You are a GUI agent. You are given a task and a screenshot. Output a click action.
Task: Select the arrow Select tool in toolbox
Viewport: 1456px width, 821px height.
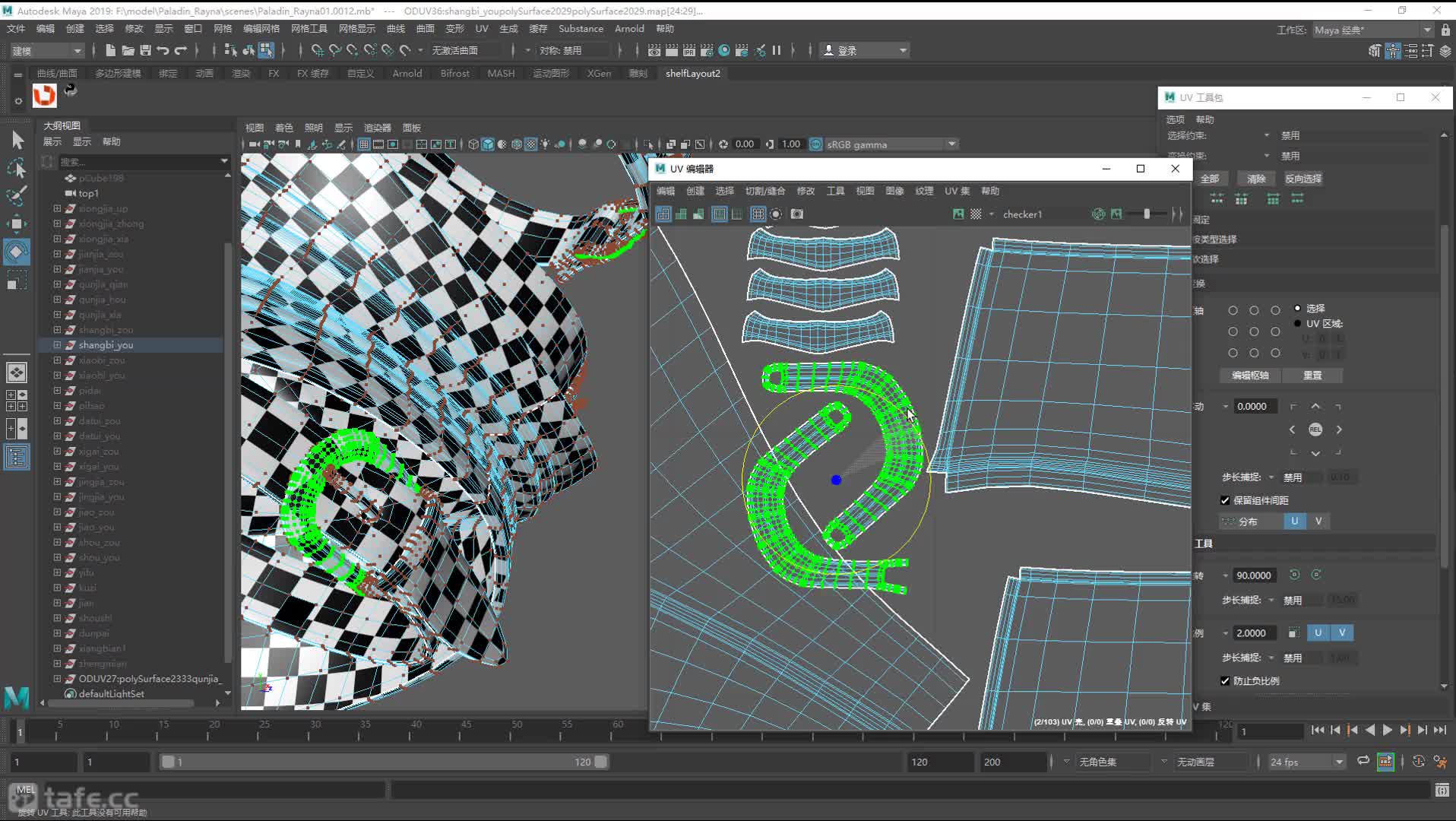tap(17, 140)
